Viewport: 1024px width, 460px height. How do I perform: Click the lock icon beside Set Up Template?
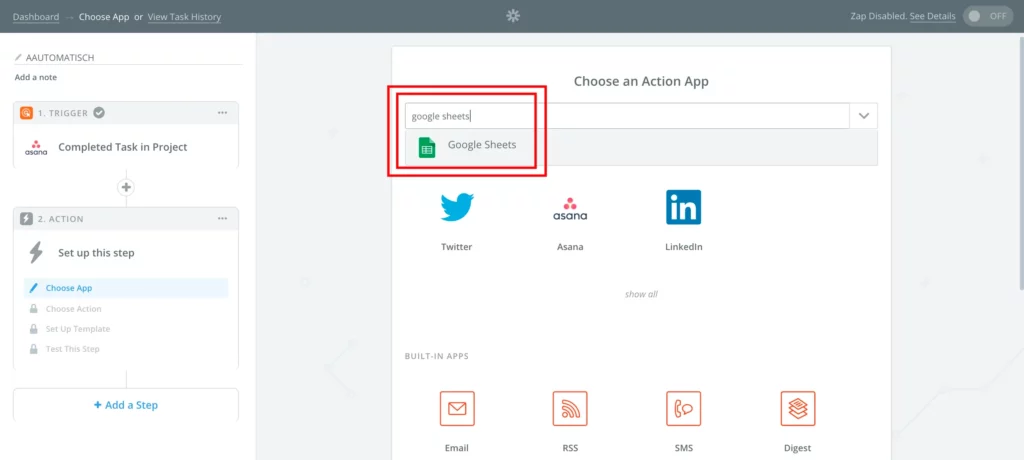coord(34,329)
